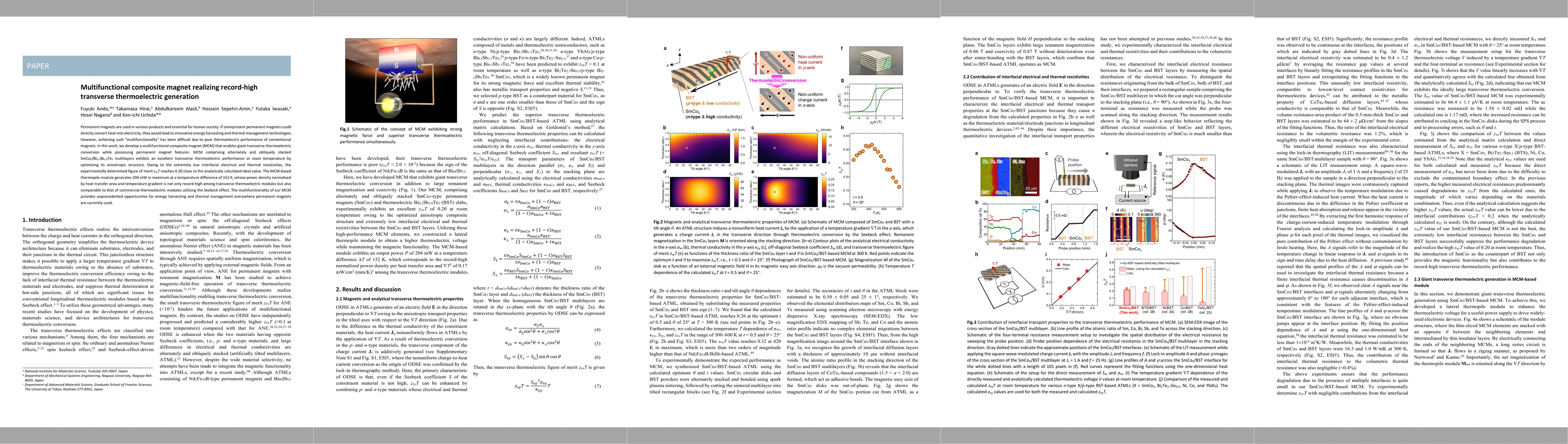
Task: Click the '2. Results and discussion' heading
Action: (368, 289)
